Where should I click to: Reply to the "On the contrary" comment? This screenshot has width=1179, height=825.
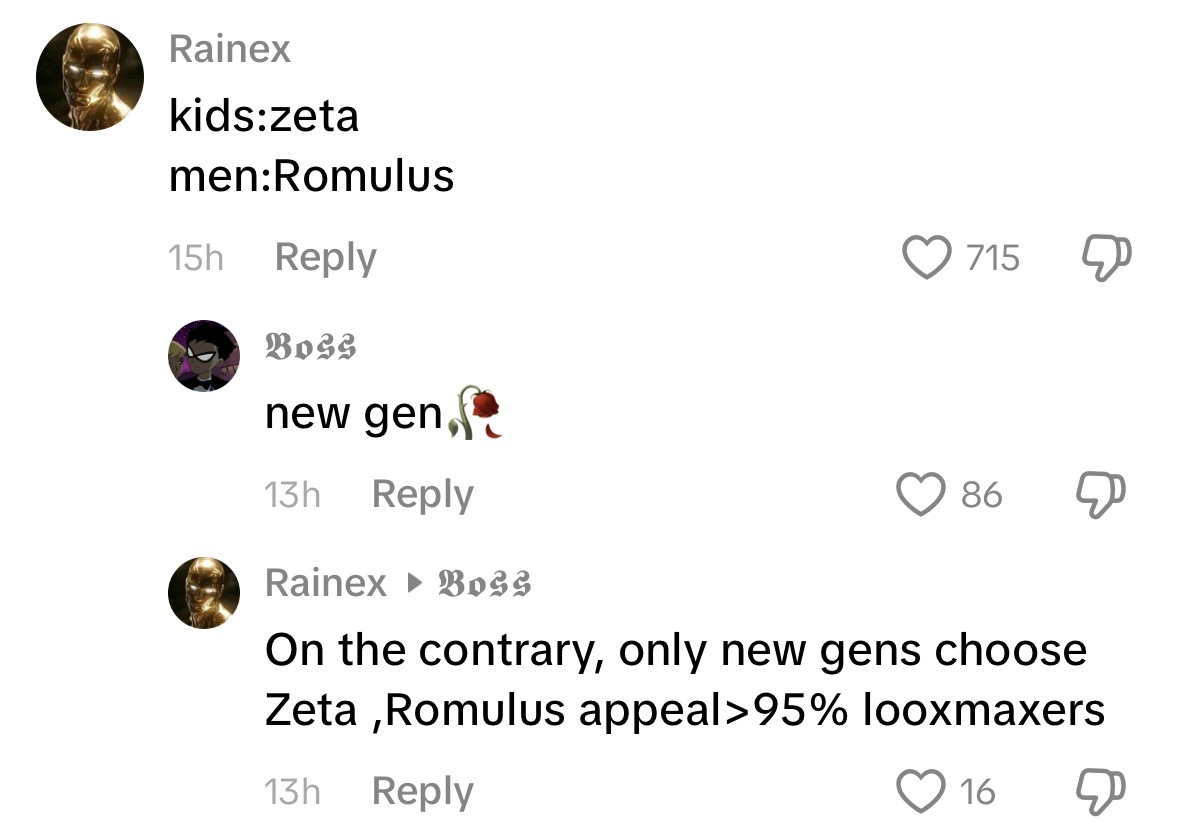[x=422, y=792]
